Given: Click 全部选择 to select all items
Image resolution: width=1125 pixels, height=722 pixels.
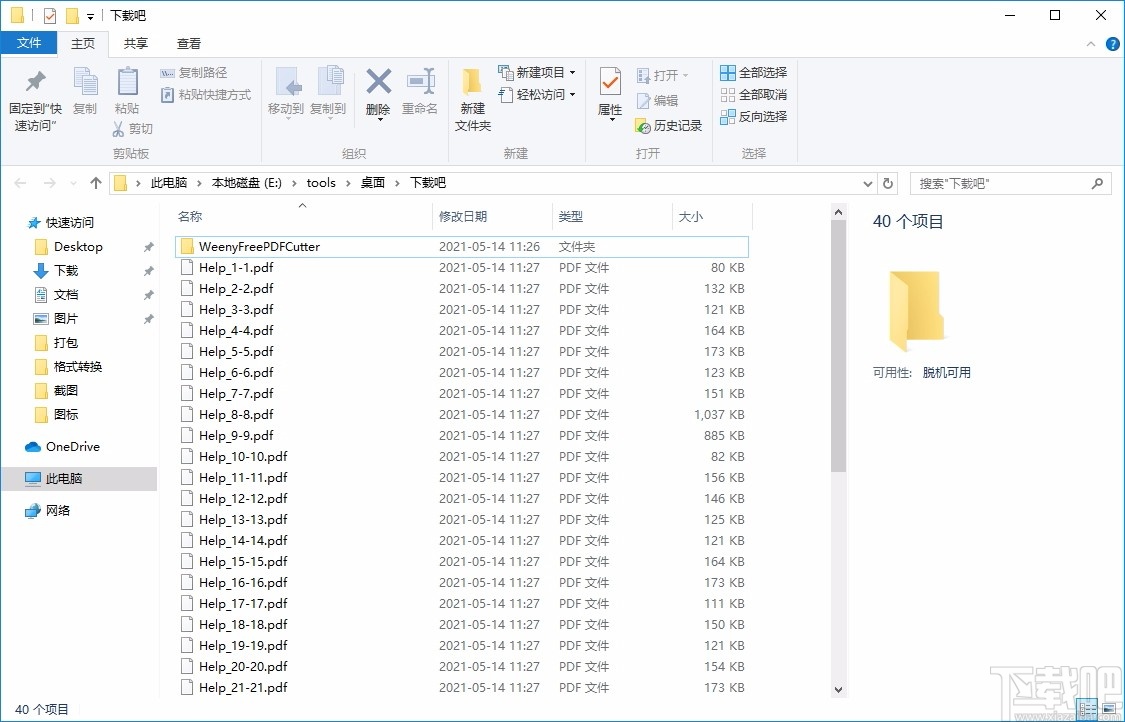Looking at the screenshot, I should (753, 71).
